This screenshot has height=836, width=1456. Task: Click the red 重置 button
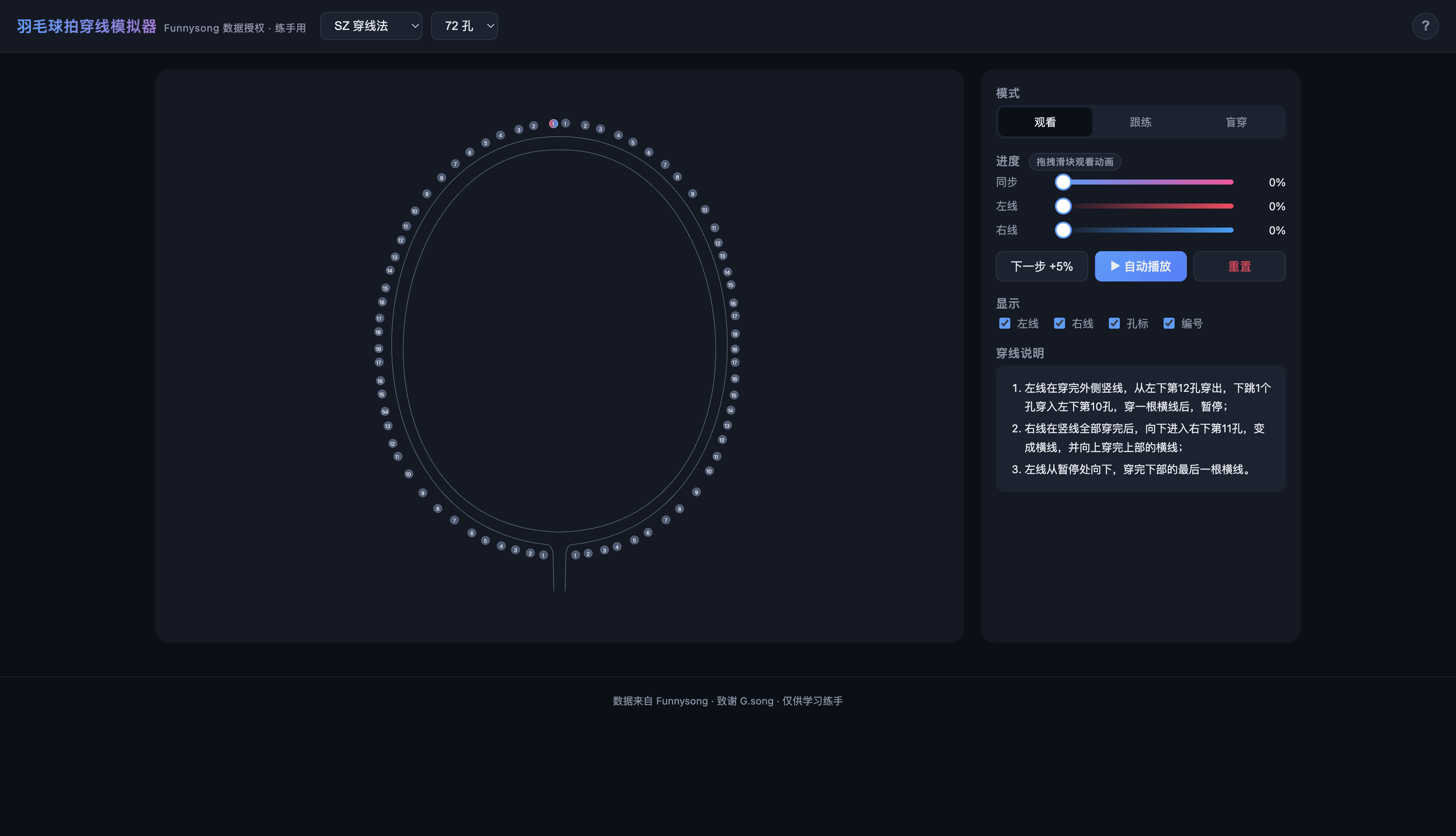[x=1239, y=266]
